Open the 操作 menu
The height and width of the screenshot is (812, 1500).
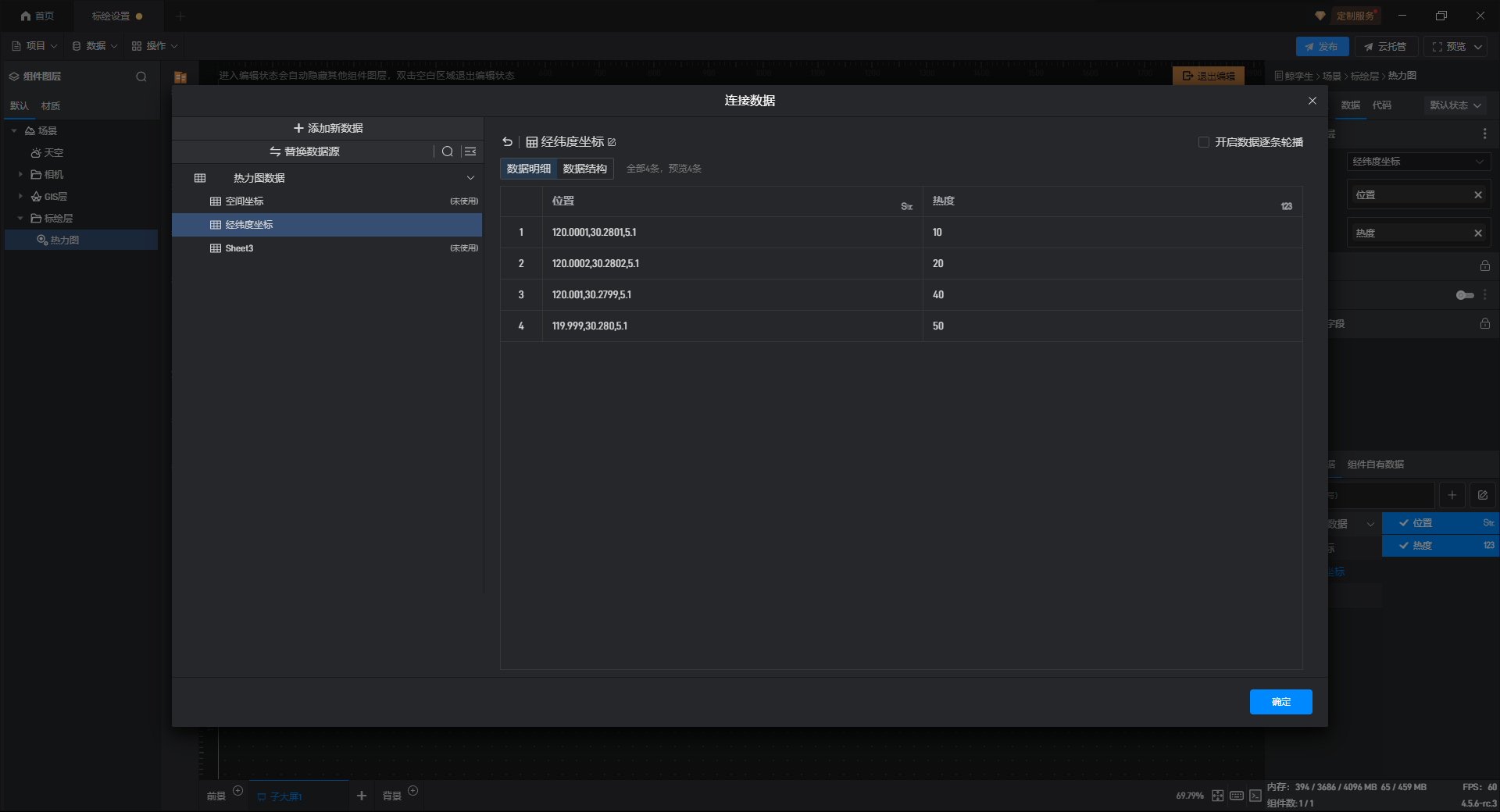[155, 46]
